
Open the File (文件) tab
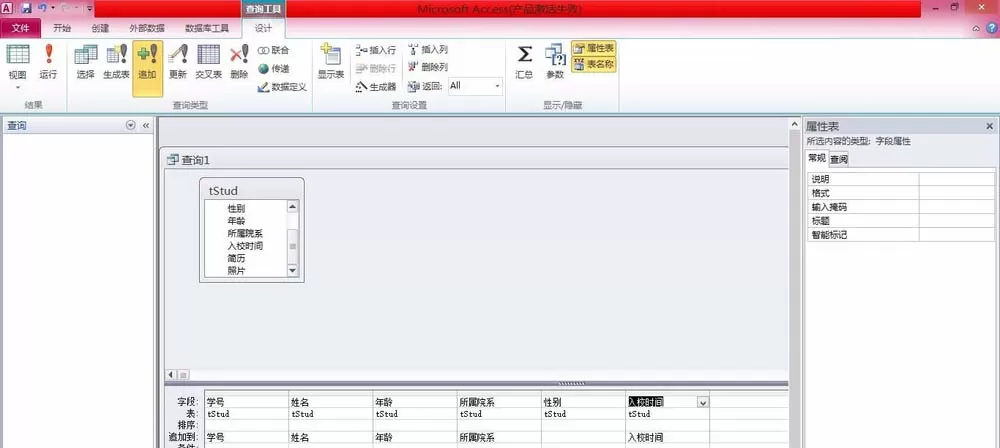tap(20, 28)
